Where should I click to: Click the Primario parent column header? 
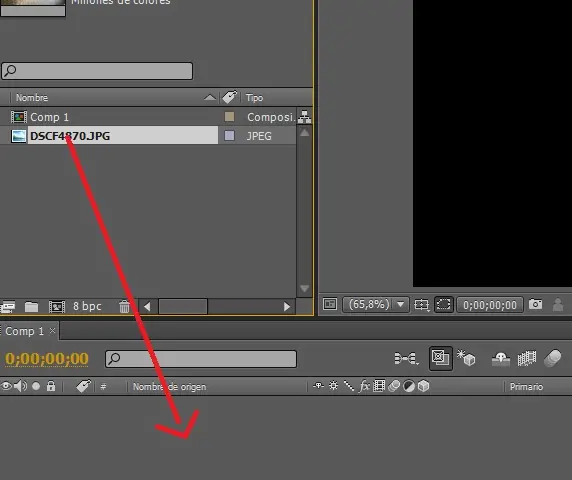coord(526,387)
